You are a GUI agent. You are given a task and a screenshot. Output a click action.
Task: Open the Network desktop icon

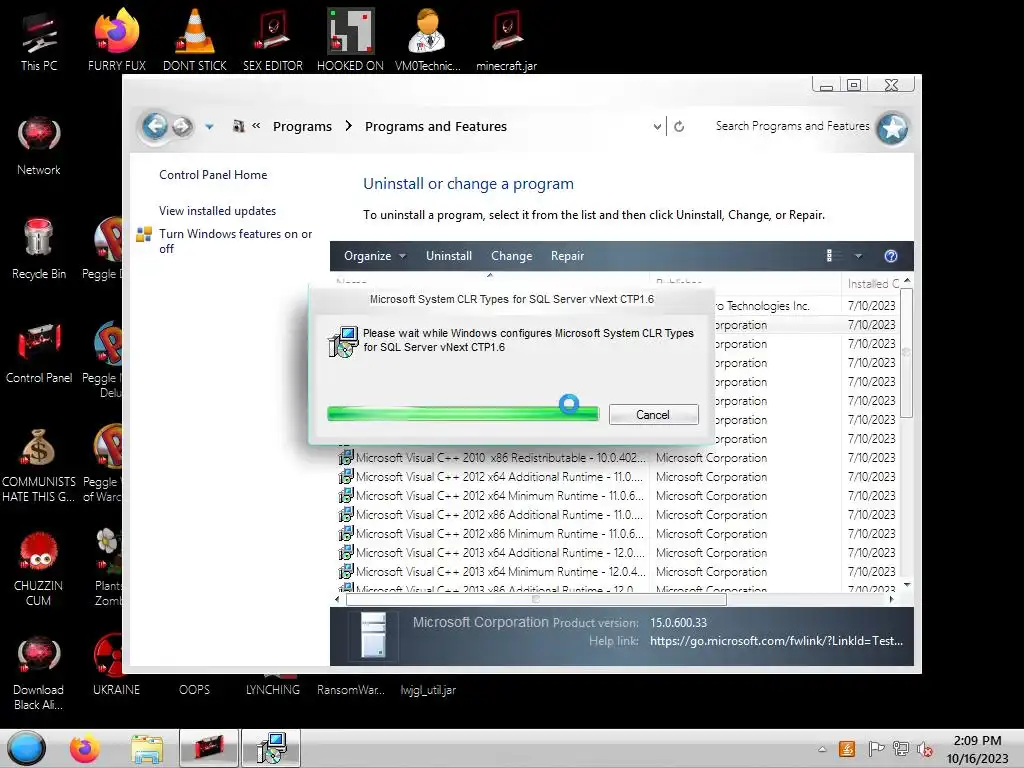pos(39,146)
